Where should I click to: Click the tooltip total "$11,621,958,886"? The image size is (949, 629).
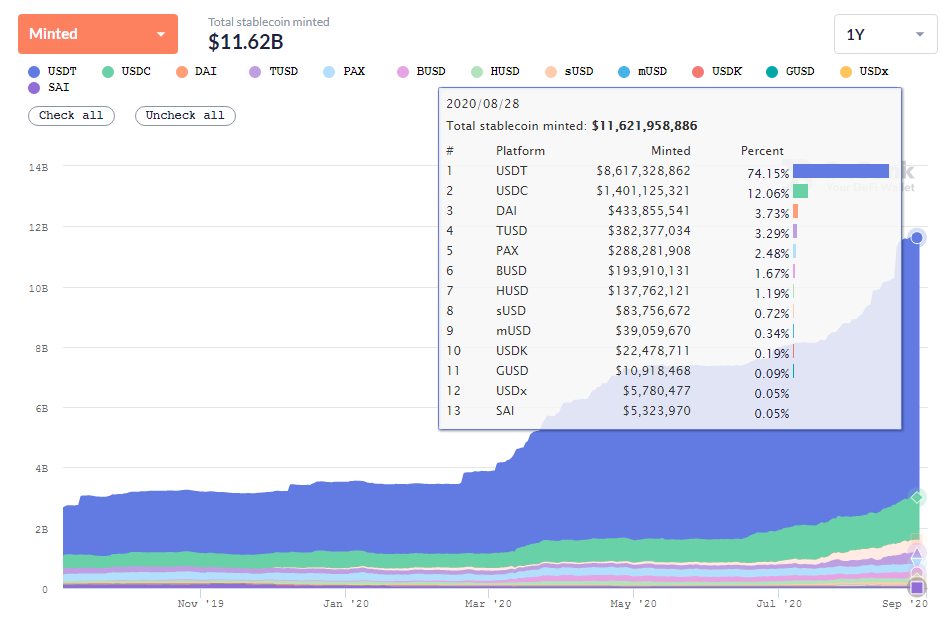pyautogui.click(x=645, y=126)
